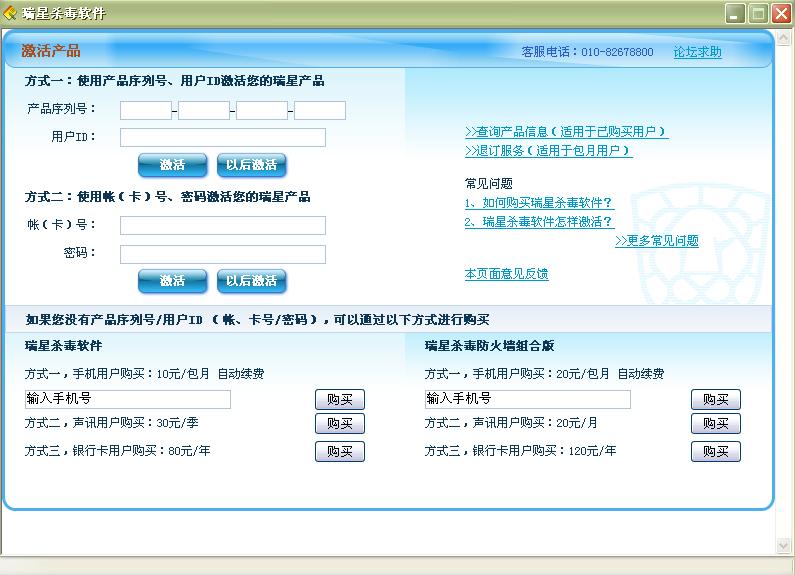Screen dimensions: 795x575
Task: Open FAQ 如何购买瑞星杀毒软件？
Action: click(x=539, y=203)
